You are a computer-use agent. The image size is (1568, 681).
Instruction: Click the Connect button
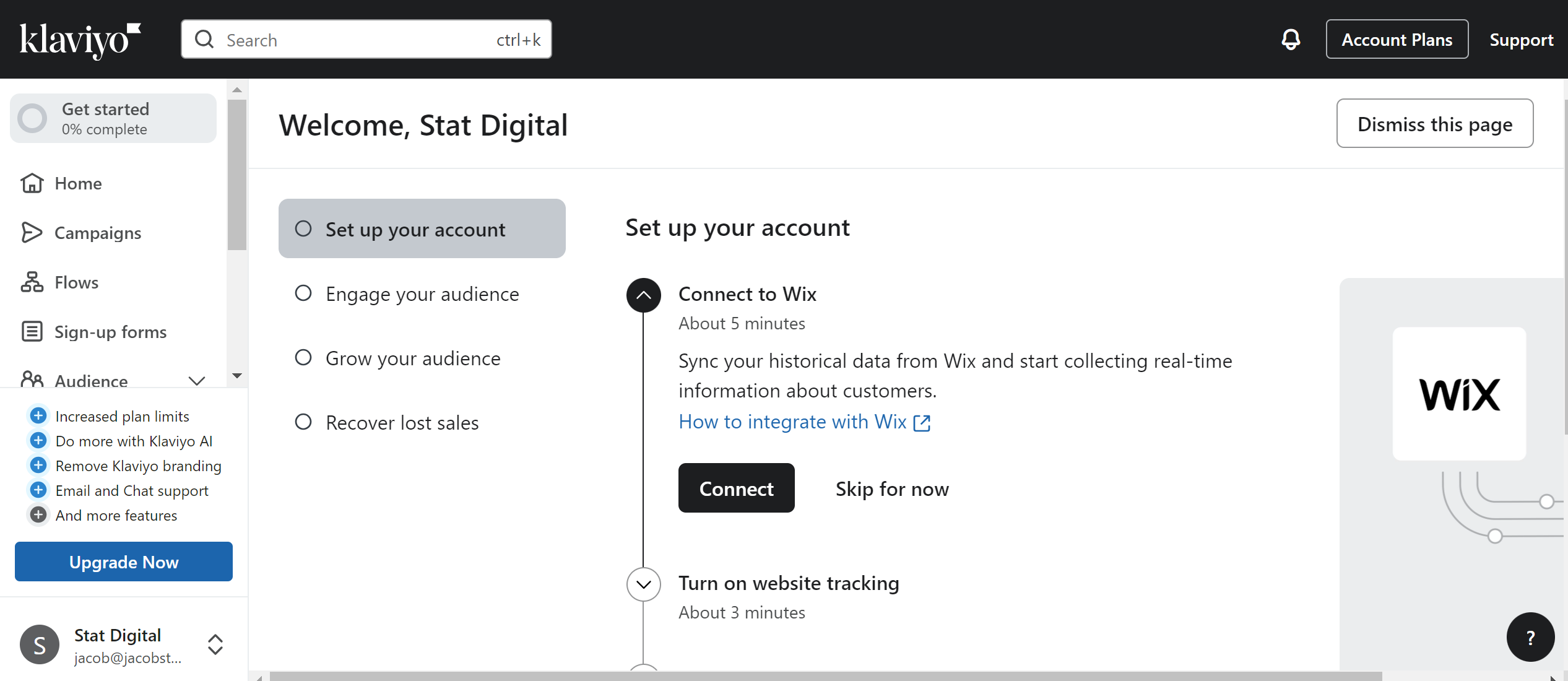coord(736,488)
